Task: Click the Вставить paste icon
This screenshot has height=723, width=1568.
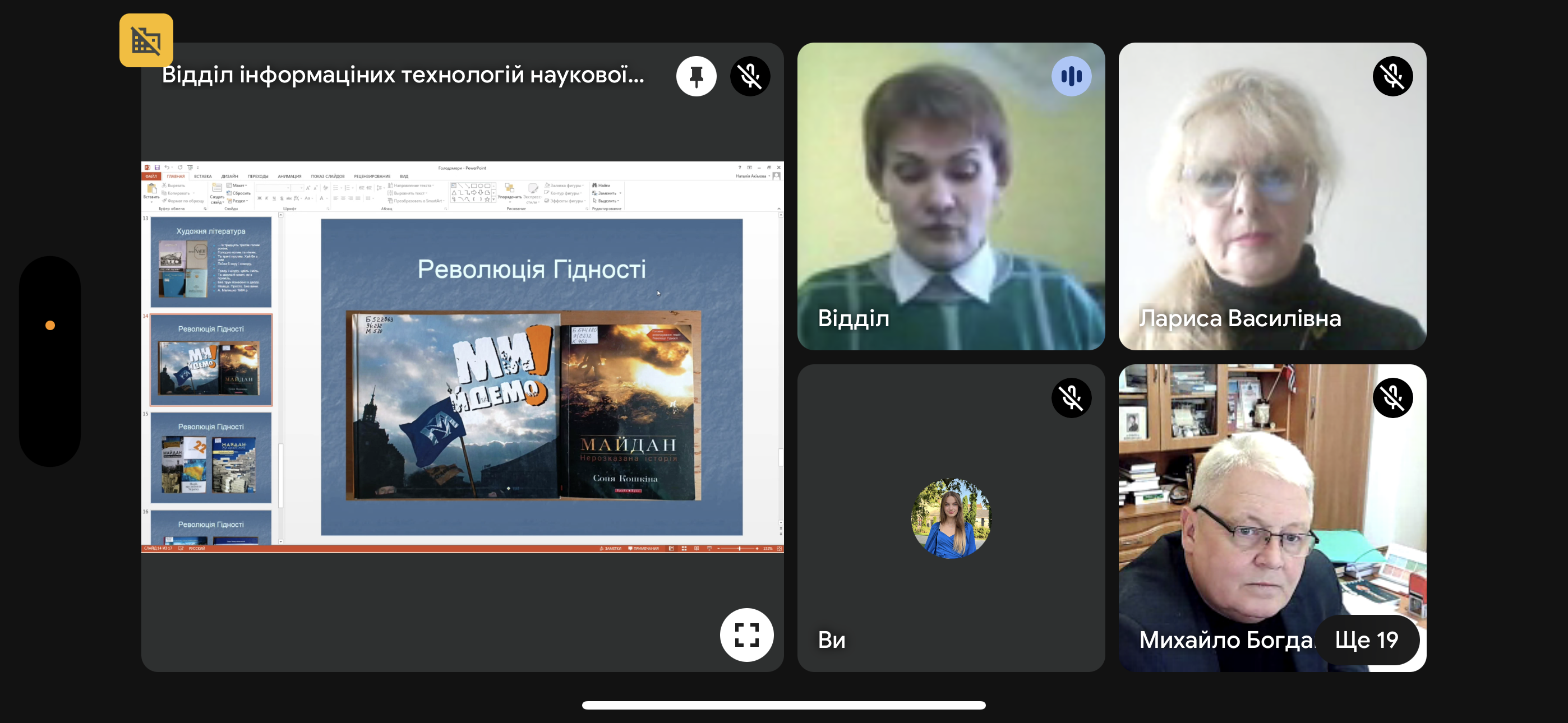Action: coord(151,189)
